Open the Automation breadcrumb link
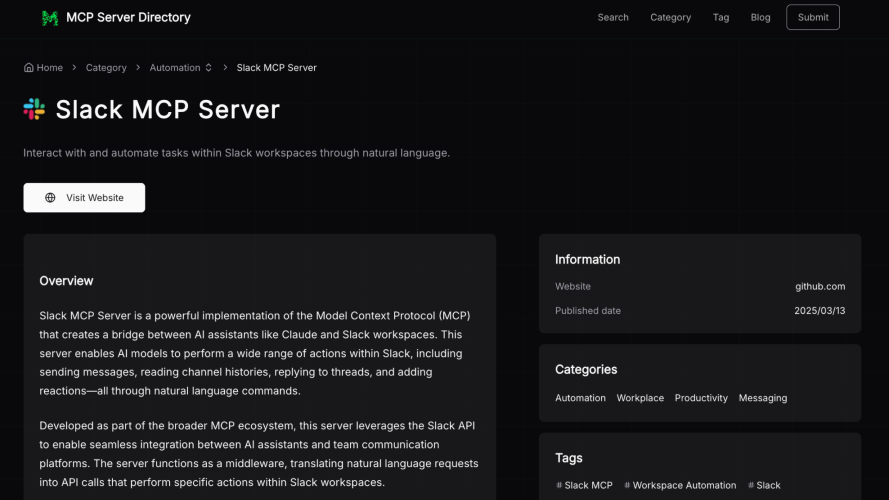The image size is (889, 500). tap(175, 67)
